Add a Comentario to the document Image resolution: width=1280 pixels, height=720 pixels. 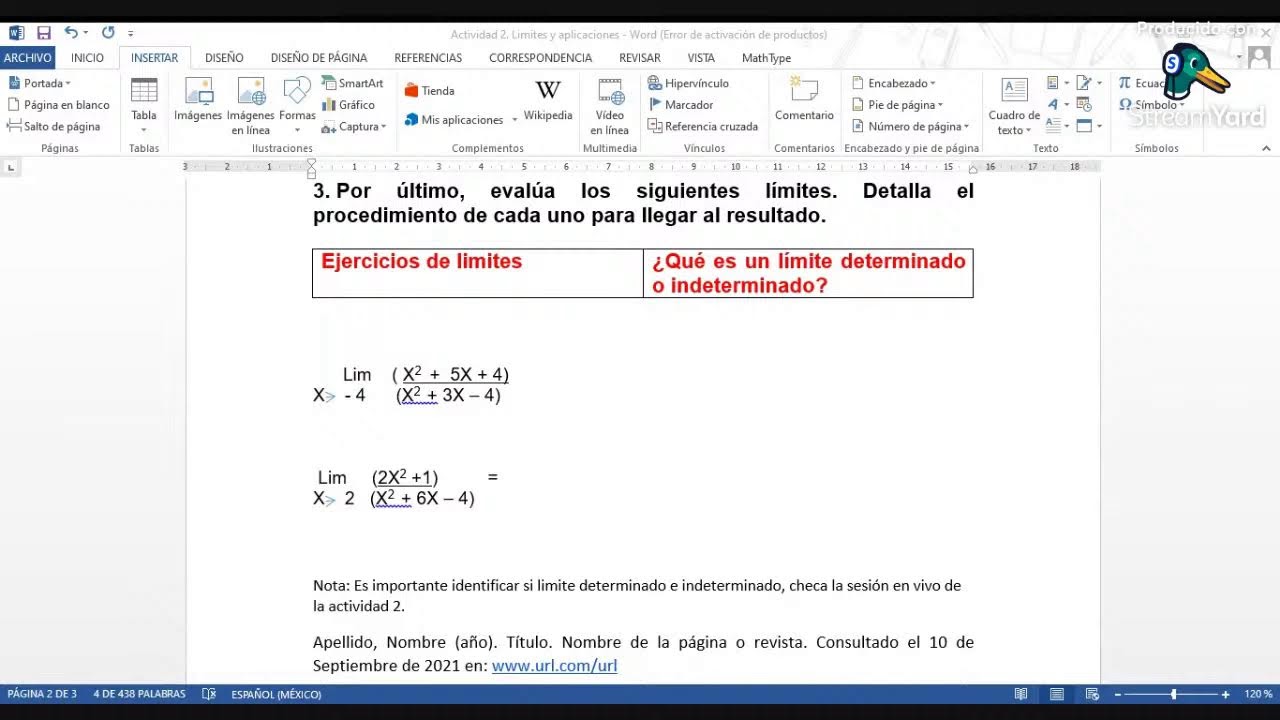pyautogui.click(x=804, y=100)
